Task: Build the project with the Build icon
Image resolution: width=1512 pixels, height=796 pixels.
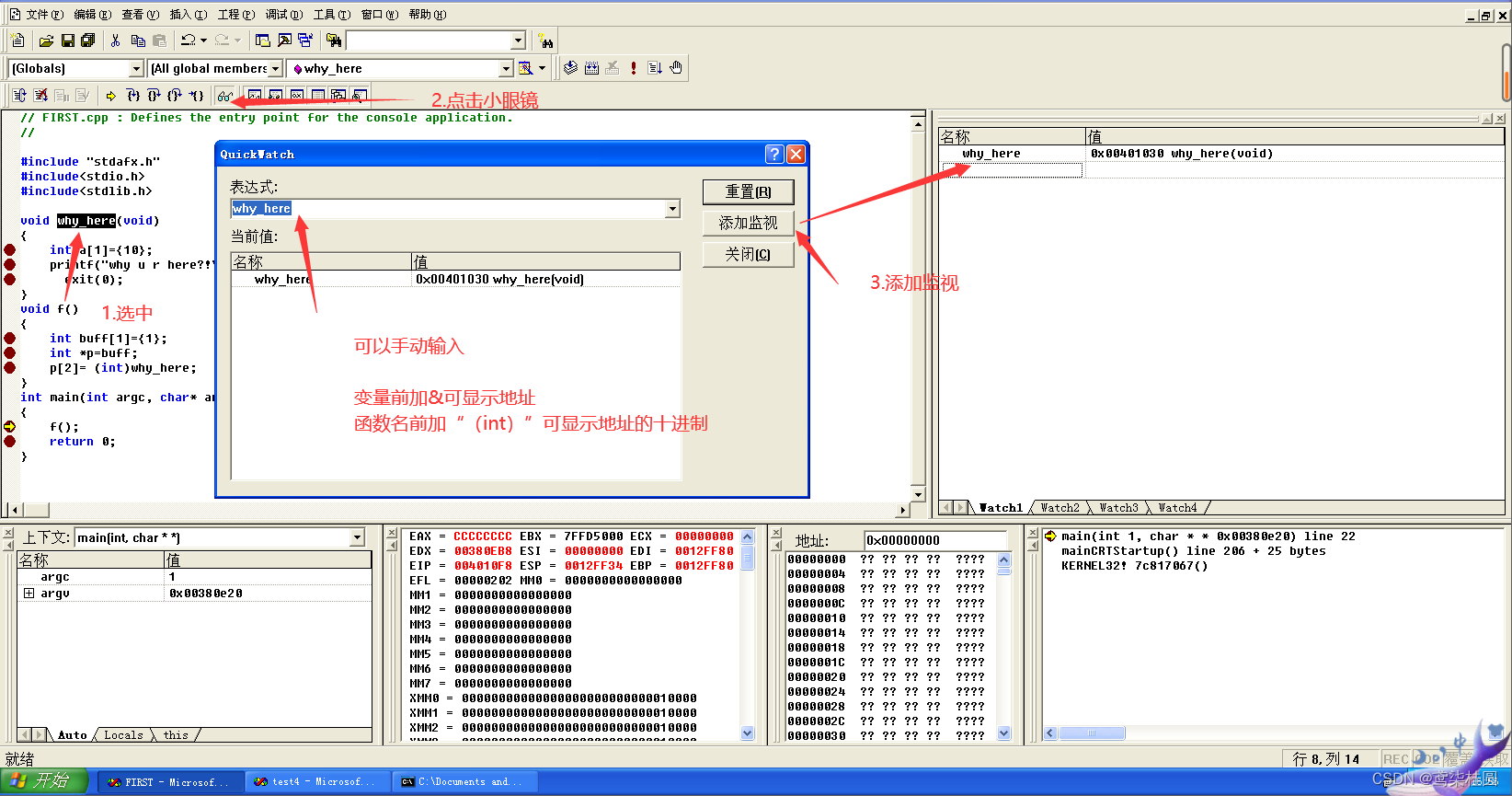Action: click(591, 68)
